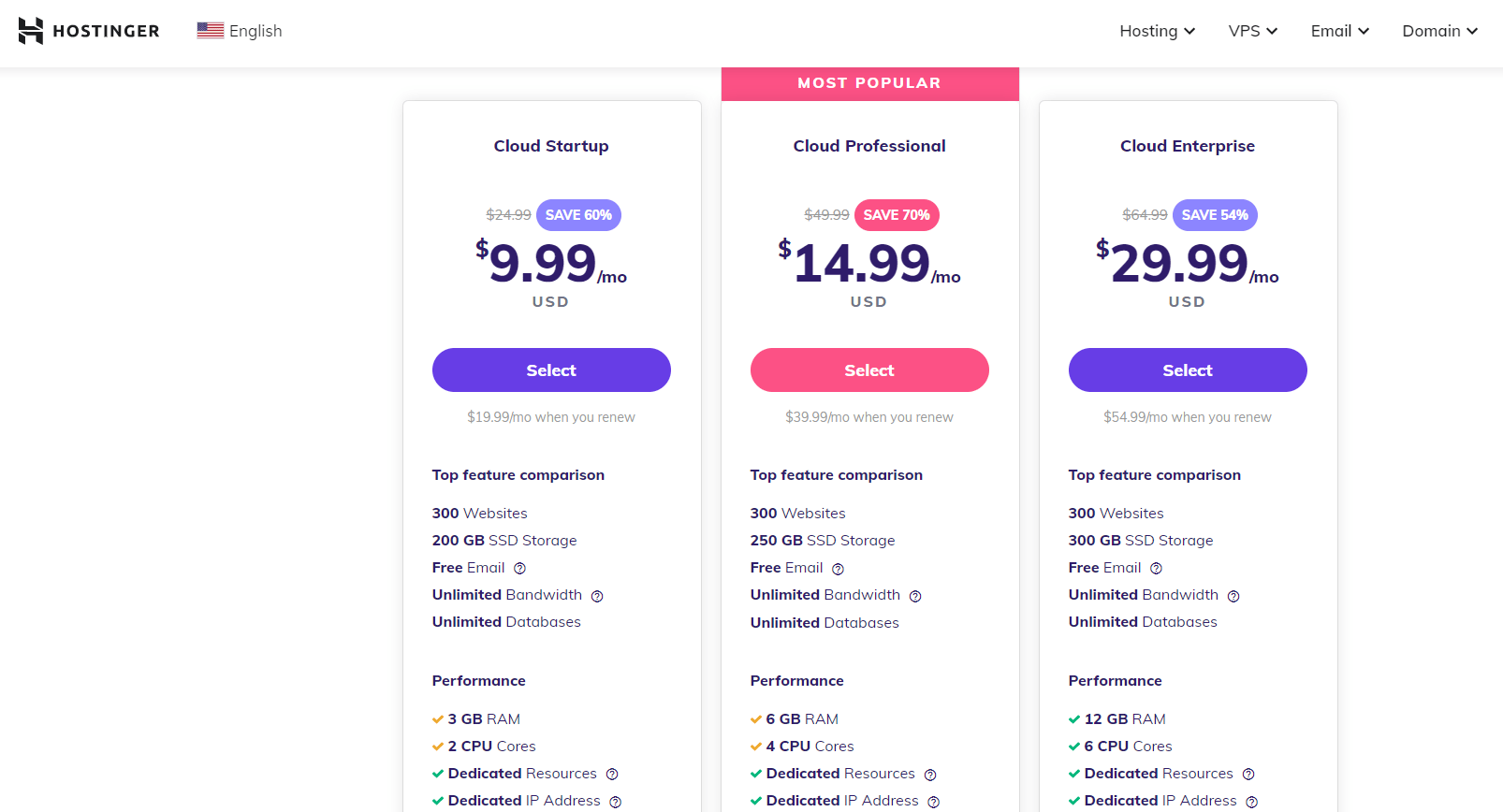Open Dedicated Resources help icon in Cloud Startup
This screenshot has width=1503, height=812.
pyautogui.click(x=612, y=775)
